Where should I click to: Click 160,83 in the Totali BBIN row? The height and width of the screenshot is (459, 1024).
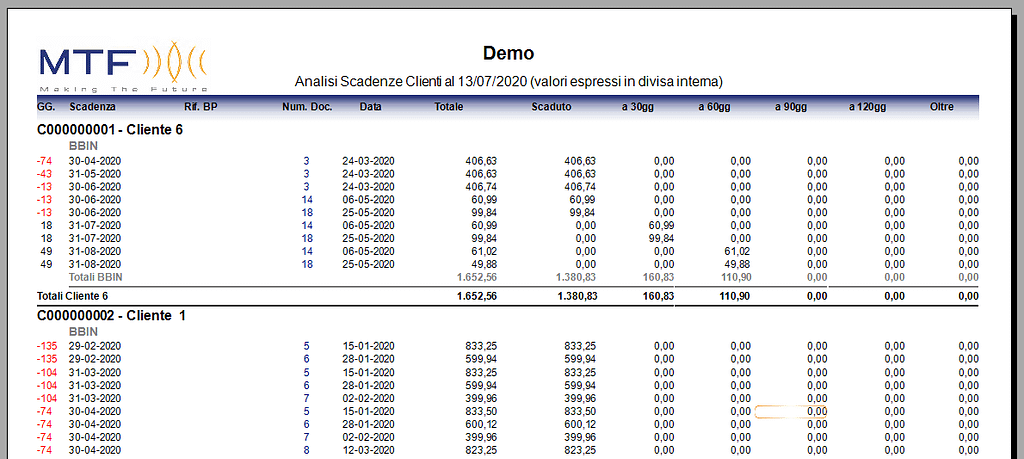(658, 277)
